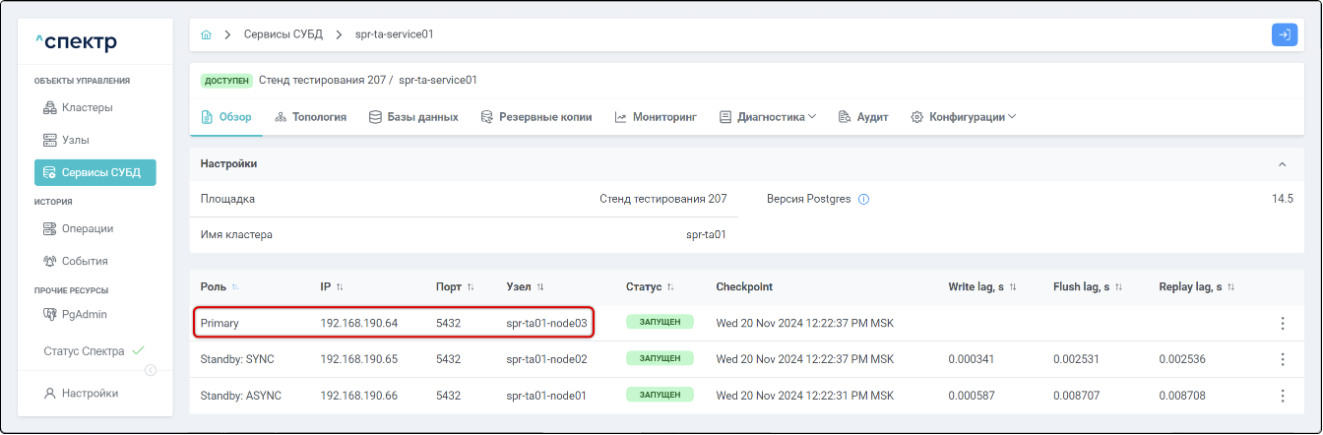This screenshot has height=435, width=1323.
Task: Open Кластеры in the sidebar
Action: 86,107
